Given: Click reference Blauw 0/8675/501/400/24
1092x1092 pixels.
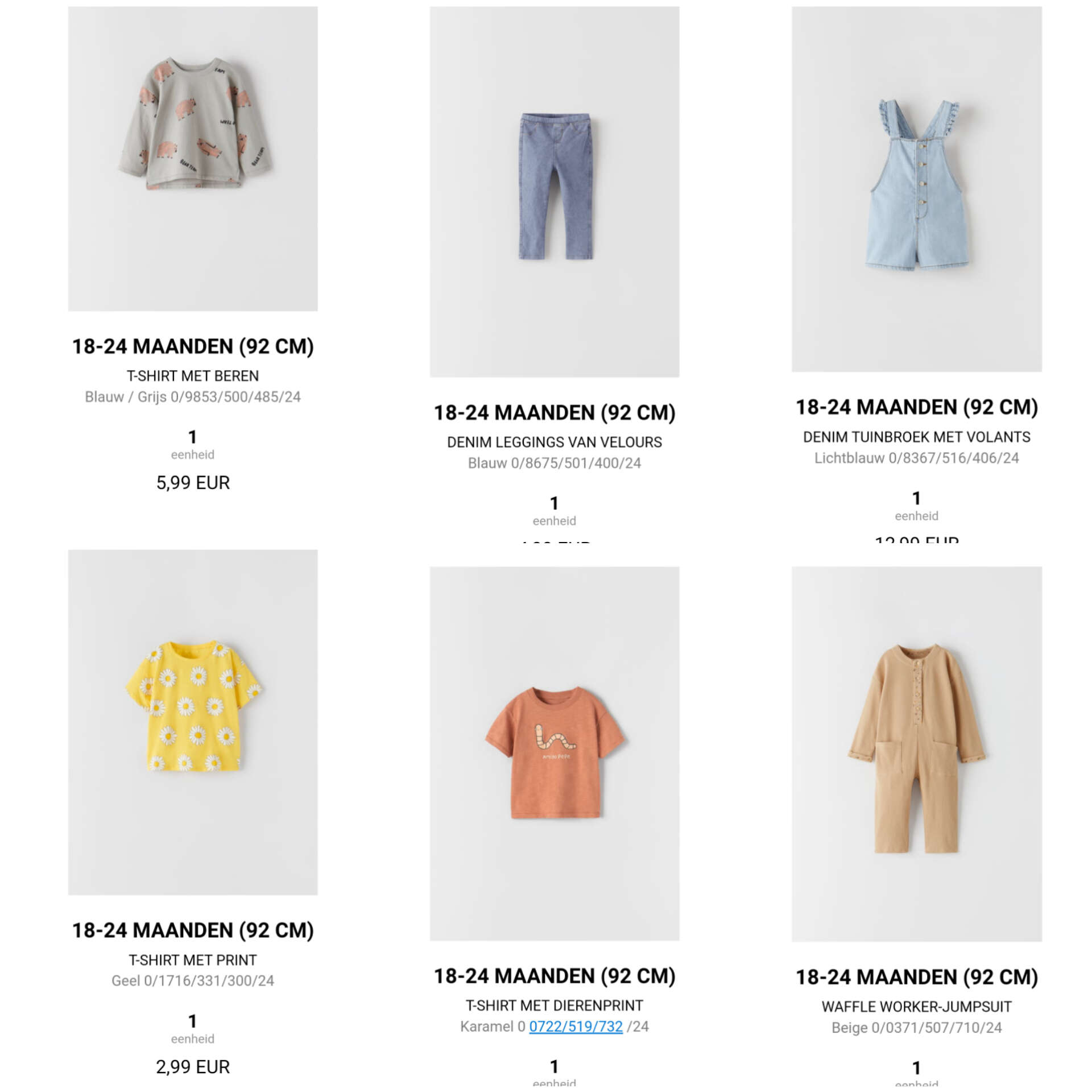Looking at the screenshot, I should pyautogui.click(x=554, y=463).
